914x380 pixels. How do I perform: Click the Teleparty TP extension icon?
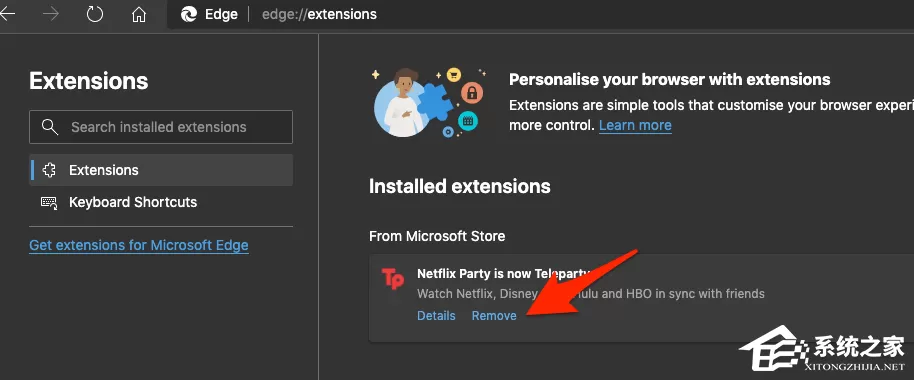tap(392, 279)
